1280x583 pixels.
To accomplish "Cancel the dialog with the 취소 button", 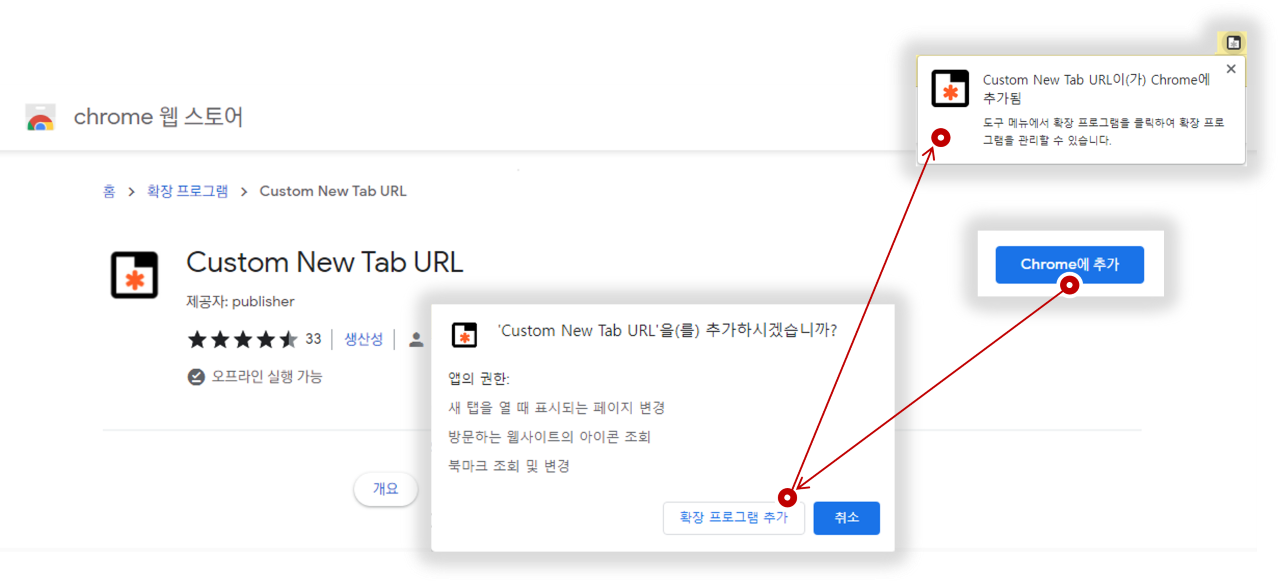I will pyautogui.click(x=846, y=518).
